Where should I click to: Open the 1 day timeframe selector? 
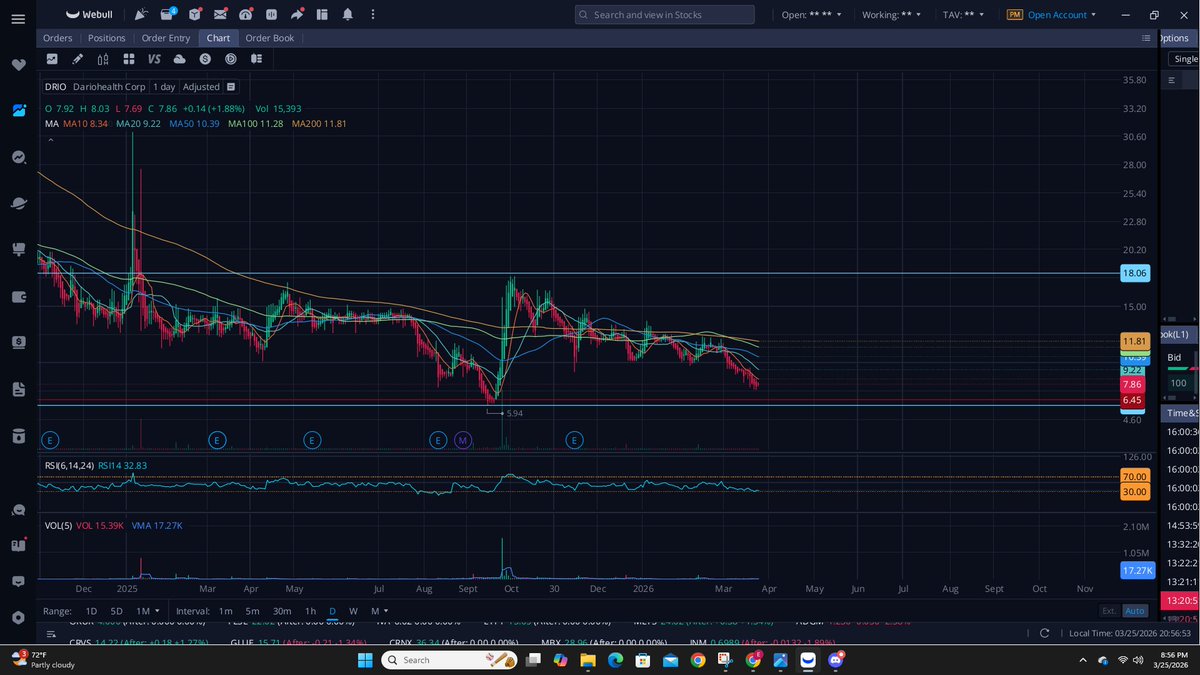pyautogui.click(x=164, y=87)
